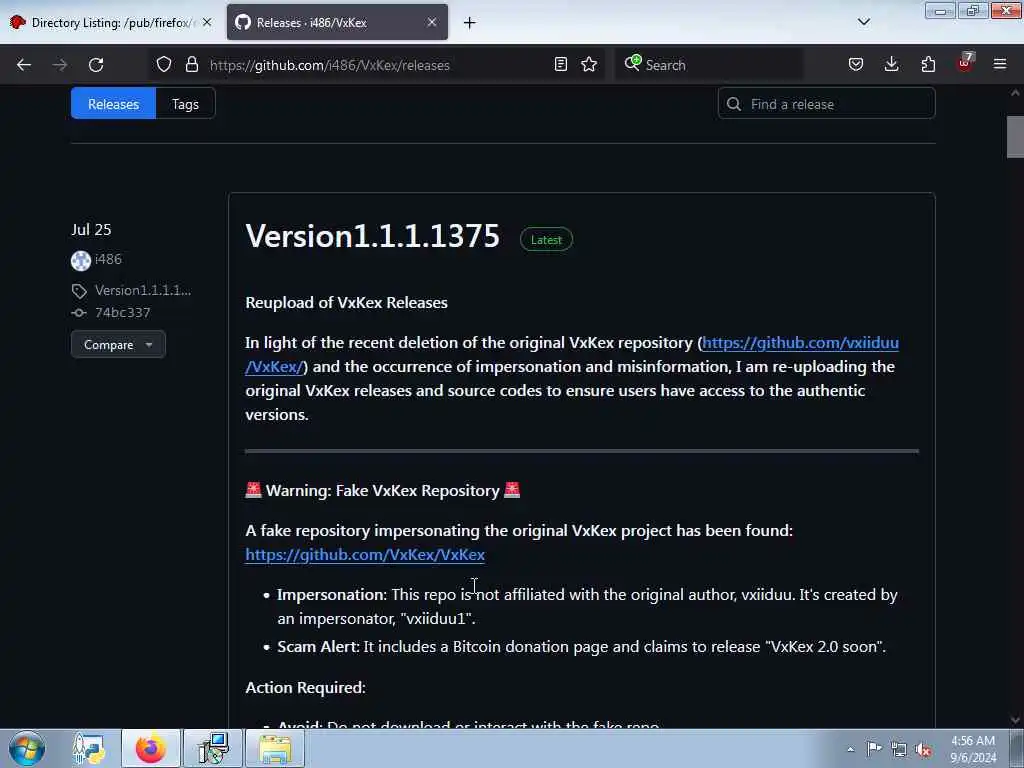The height and width of the screenshot is (768, 1024).
Task: Close the Releases i486/VxKex tab
Action: coord(432,22)
